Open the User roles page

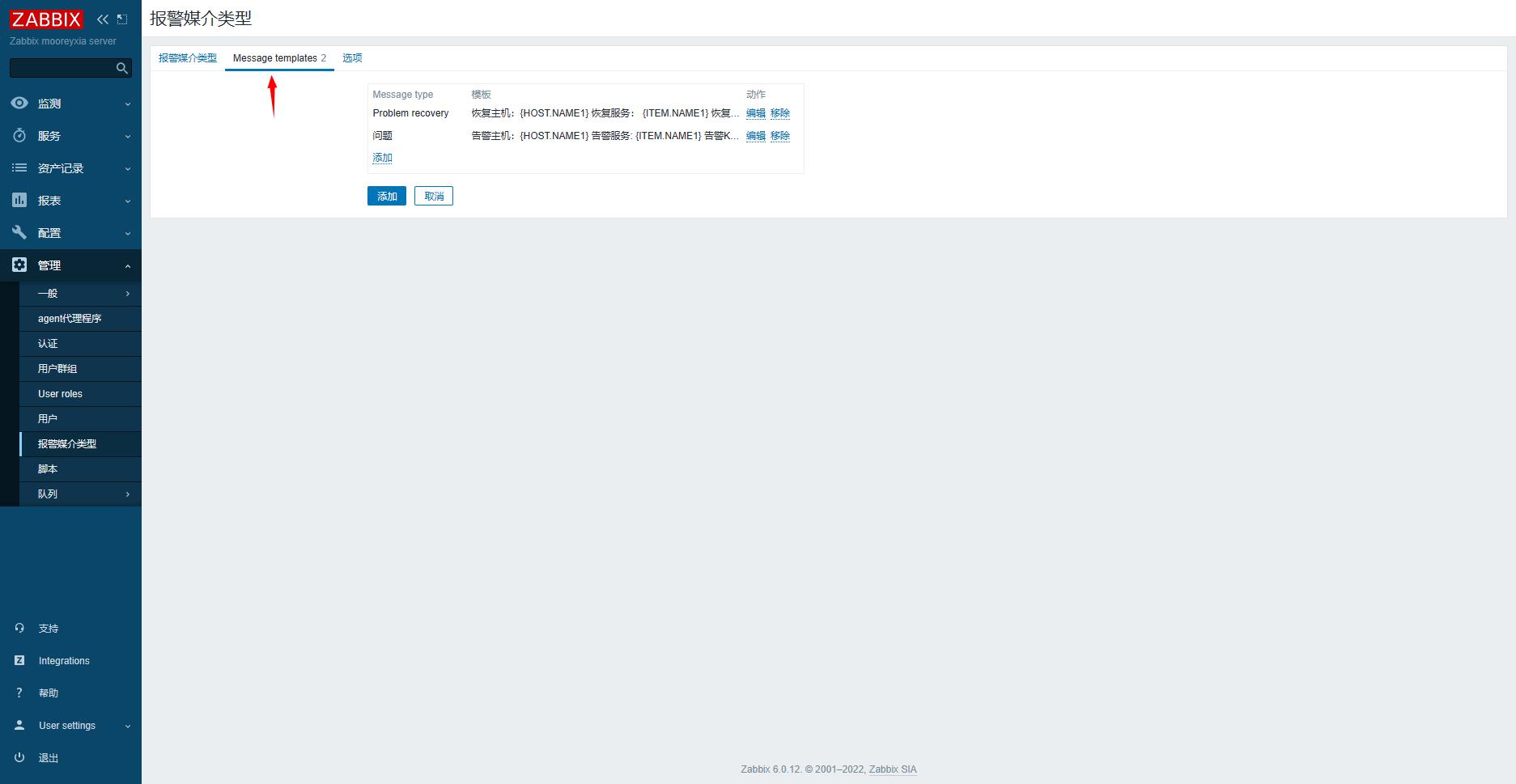[80, 394]
